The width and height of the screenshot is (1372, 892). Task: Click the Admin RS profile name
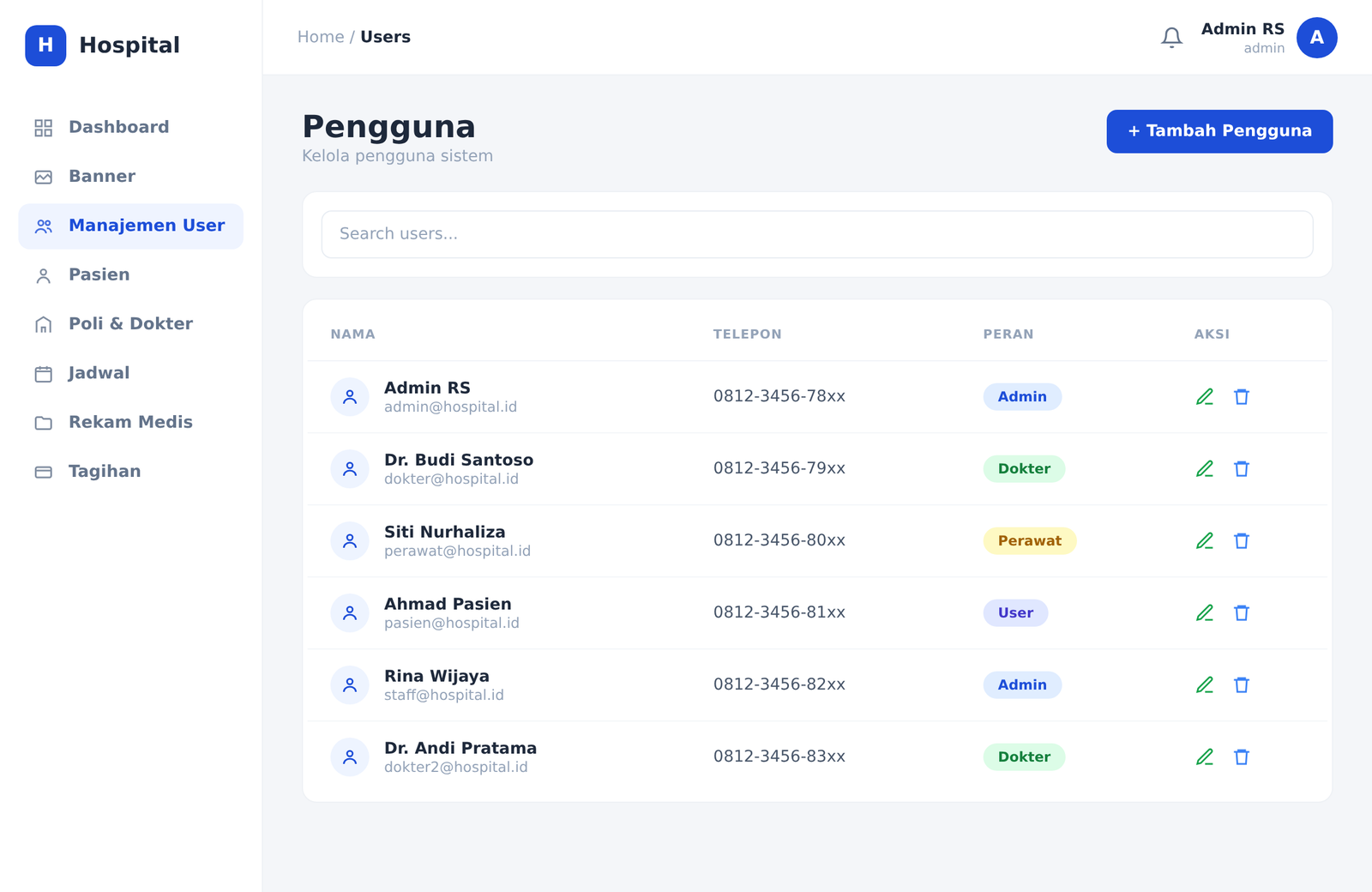1243,29
